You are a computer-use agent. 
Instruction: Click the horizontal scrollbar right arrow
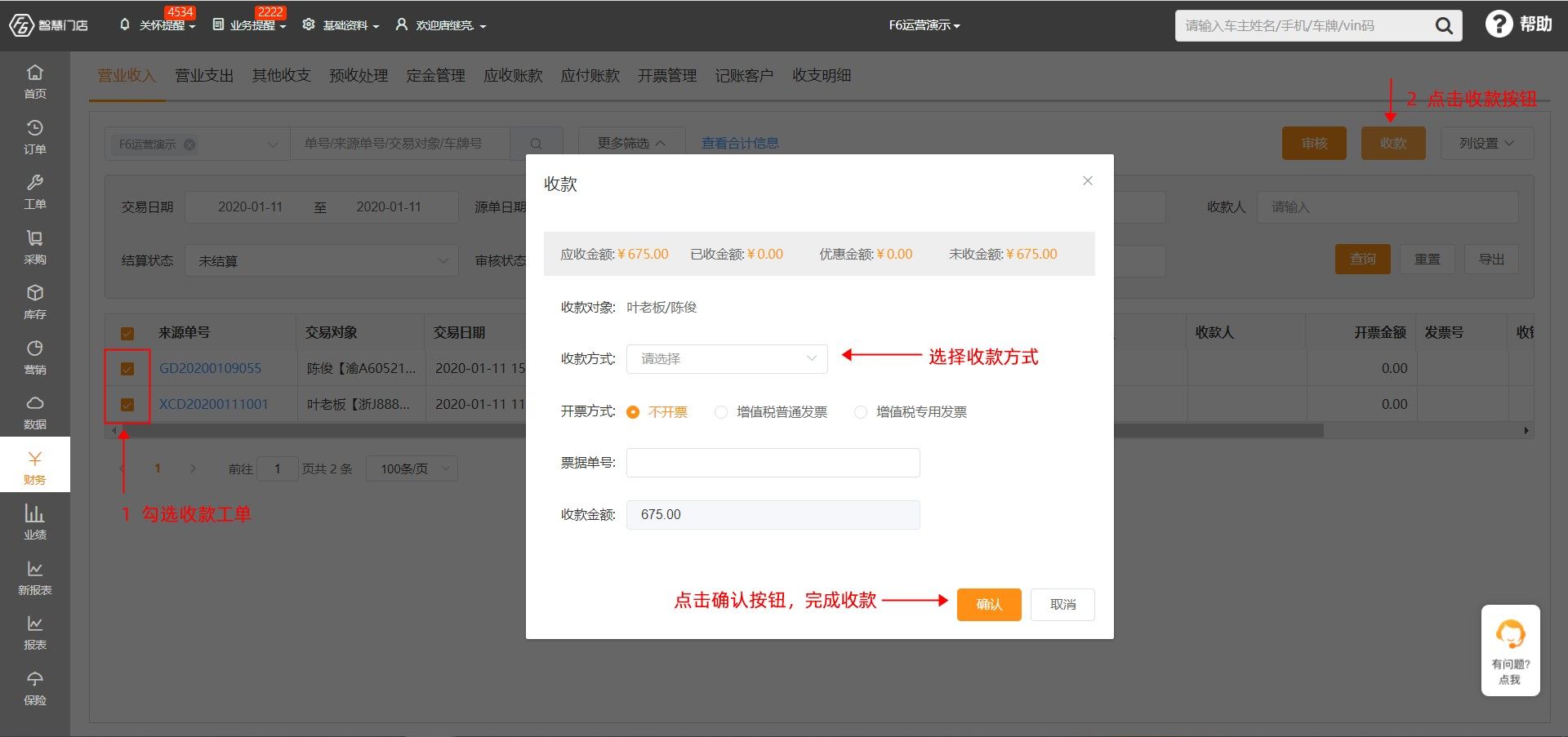click(x=1526, y=430)
